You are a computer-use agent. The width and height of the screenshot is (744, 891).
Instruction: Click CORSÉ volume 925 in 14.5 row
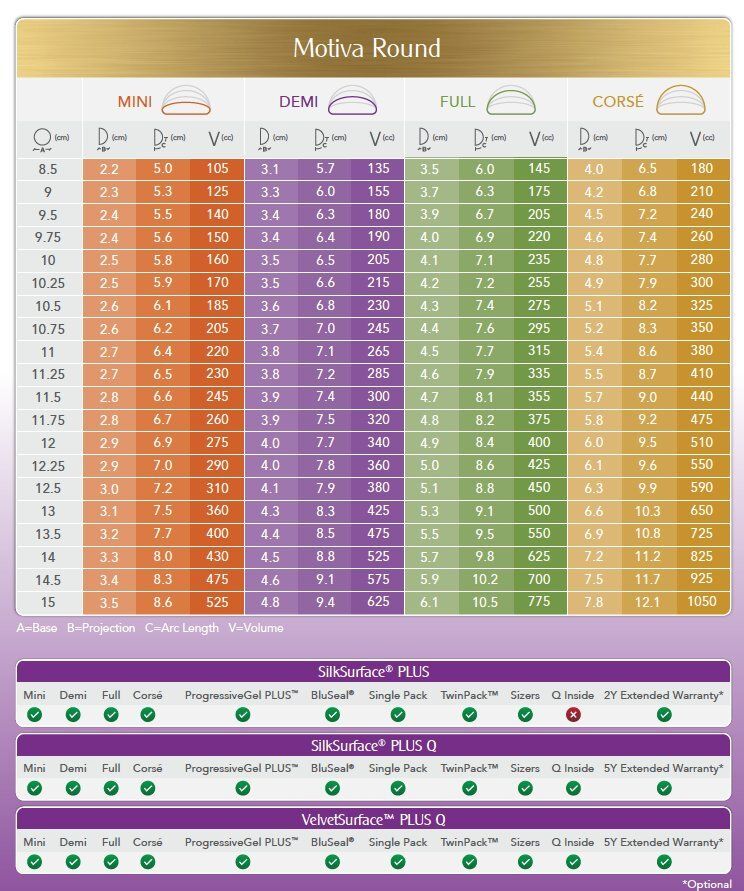(702, 578)
